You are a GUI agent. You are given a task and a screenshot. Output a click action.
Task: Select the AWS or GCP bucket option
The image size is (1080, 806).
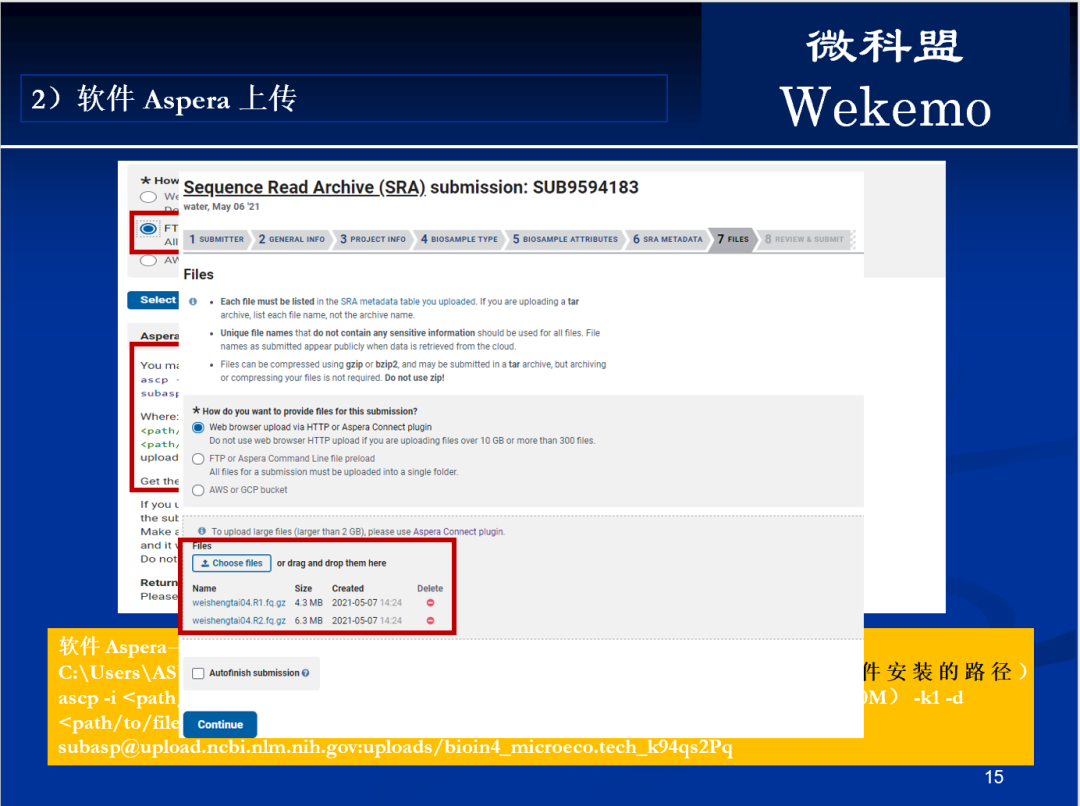(x=198, y=490)
